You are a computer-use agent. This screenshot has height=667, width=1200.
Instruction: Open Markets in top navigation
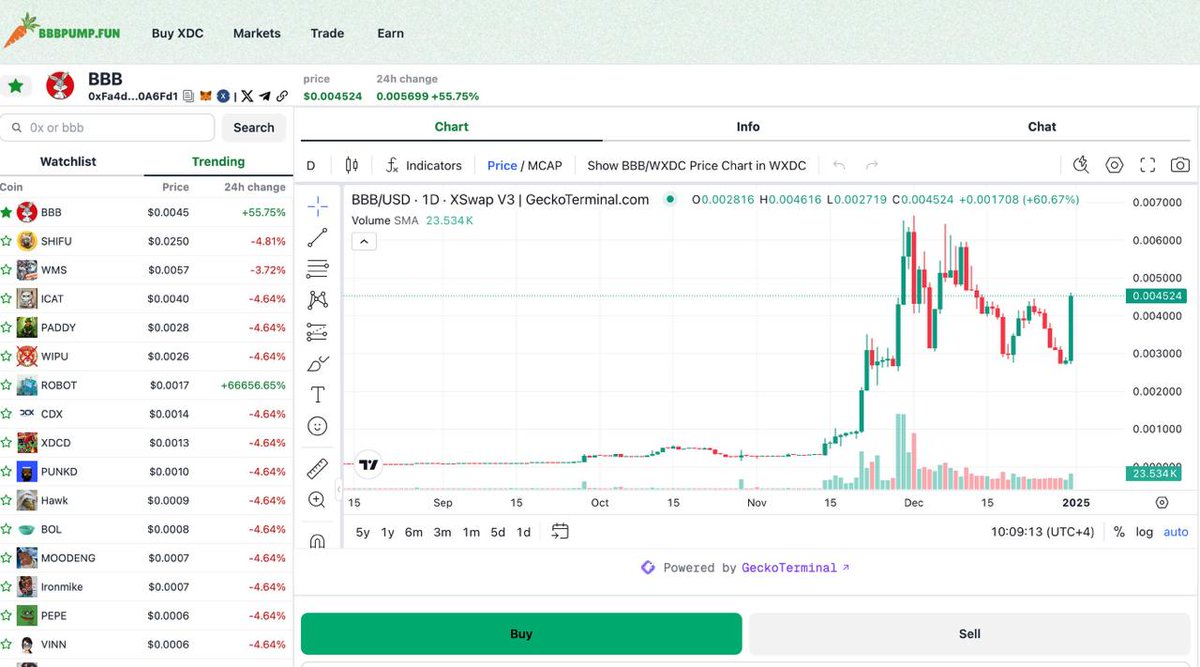click(257, 33)
